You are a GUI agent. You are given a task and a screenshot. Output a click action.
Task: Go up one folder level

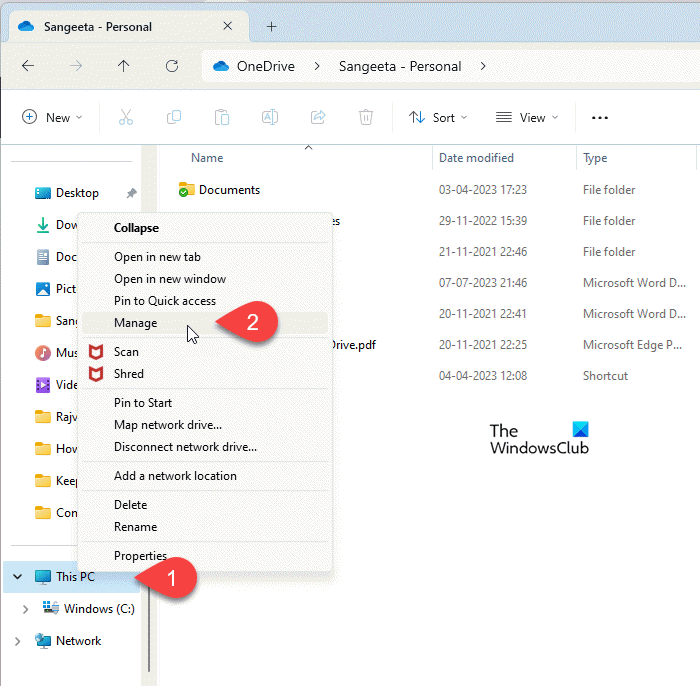[x=123, y=66]
